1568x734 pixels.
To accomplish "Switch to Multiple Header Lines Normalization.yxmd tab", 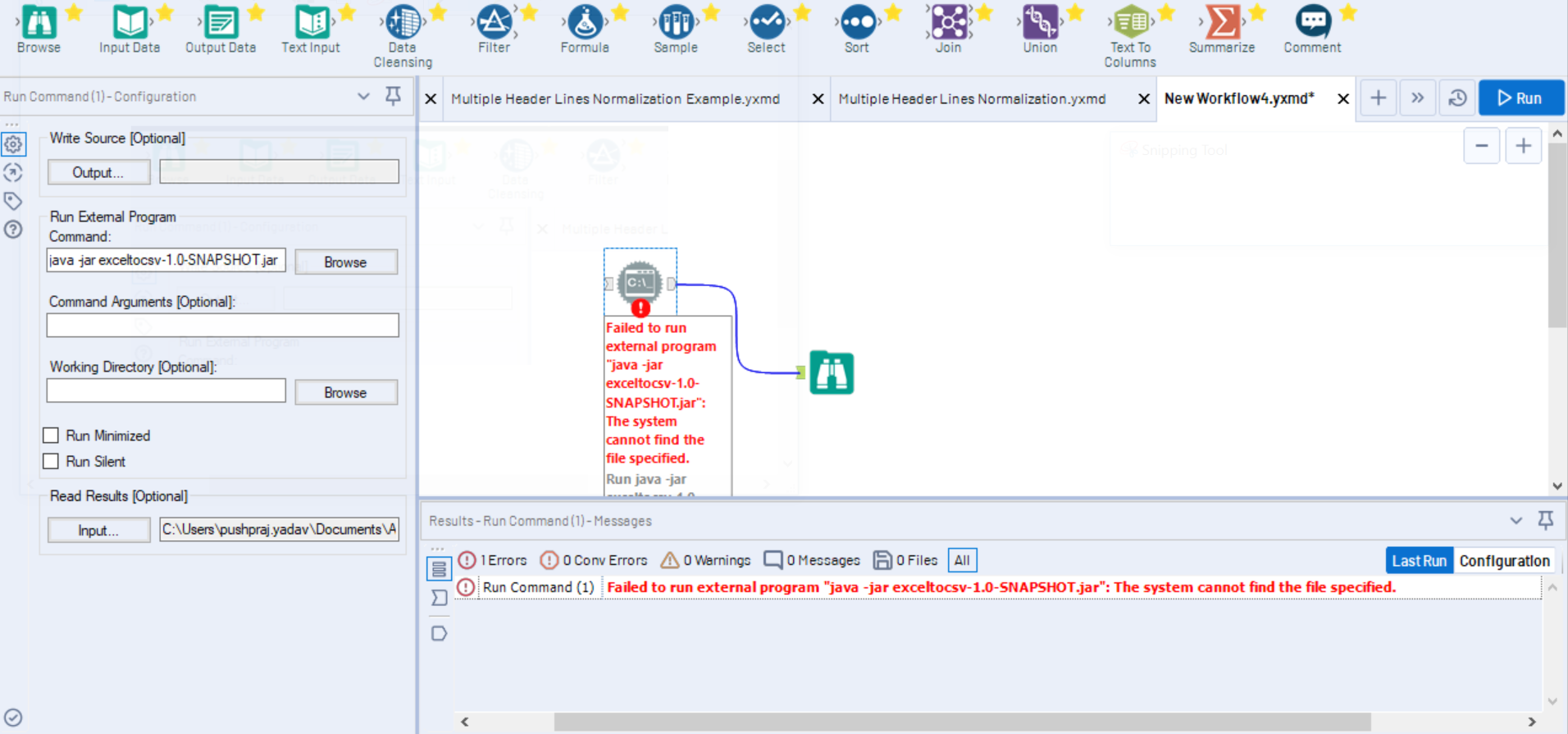I will pyautogui.click(x=972, y=98).
